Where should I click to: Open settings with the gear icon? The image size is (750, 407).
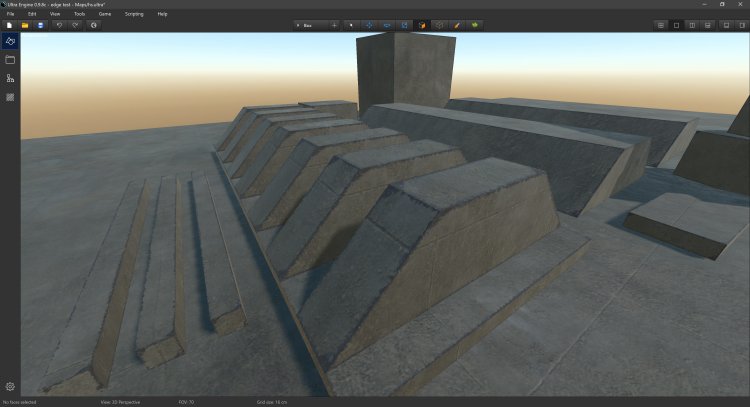(10, 386)
